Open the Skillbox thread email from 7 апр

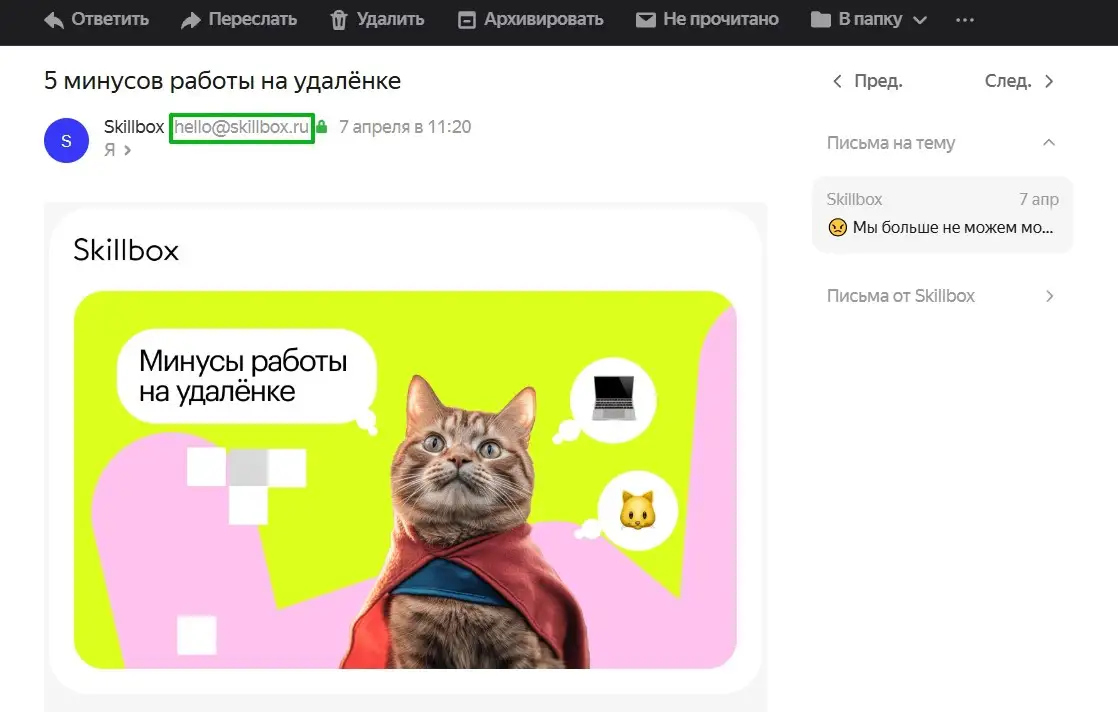(941, 214)
